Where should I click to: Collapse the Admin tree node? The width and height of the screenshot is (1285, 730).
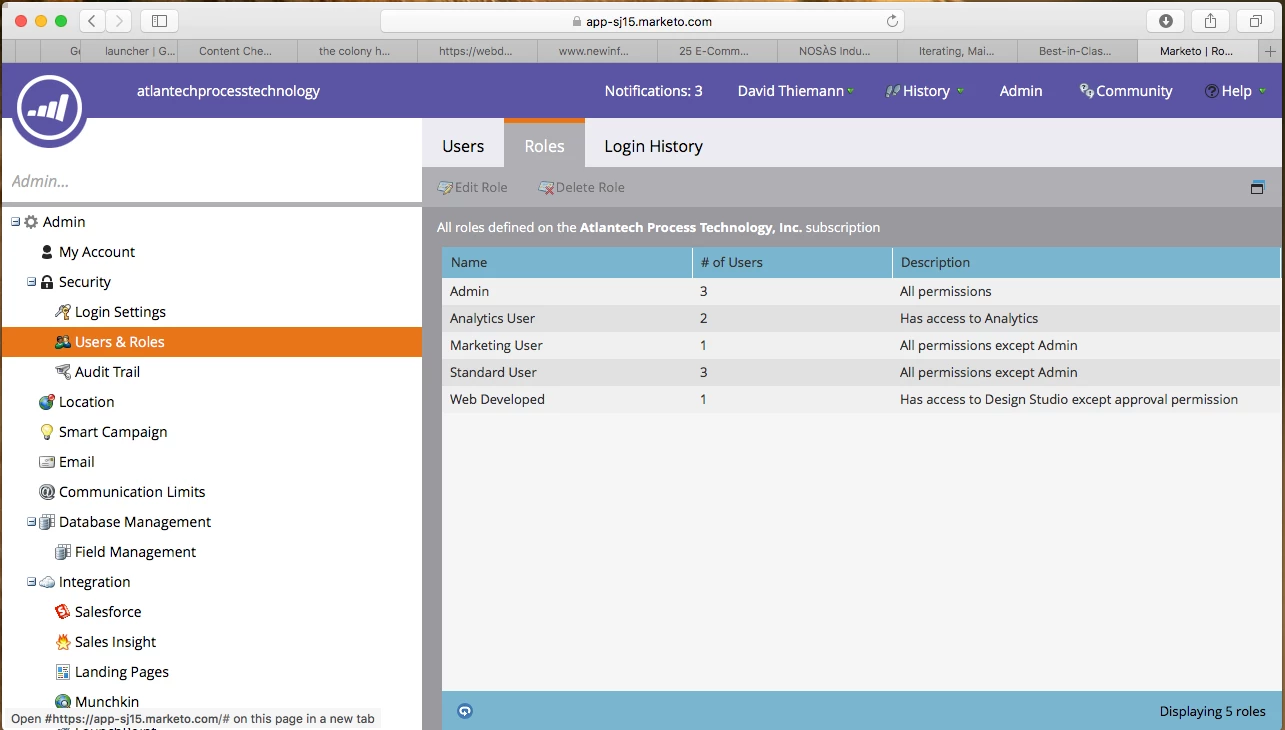tap(15, 222)
